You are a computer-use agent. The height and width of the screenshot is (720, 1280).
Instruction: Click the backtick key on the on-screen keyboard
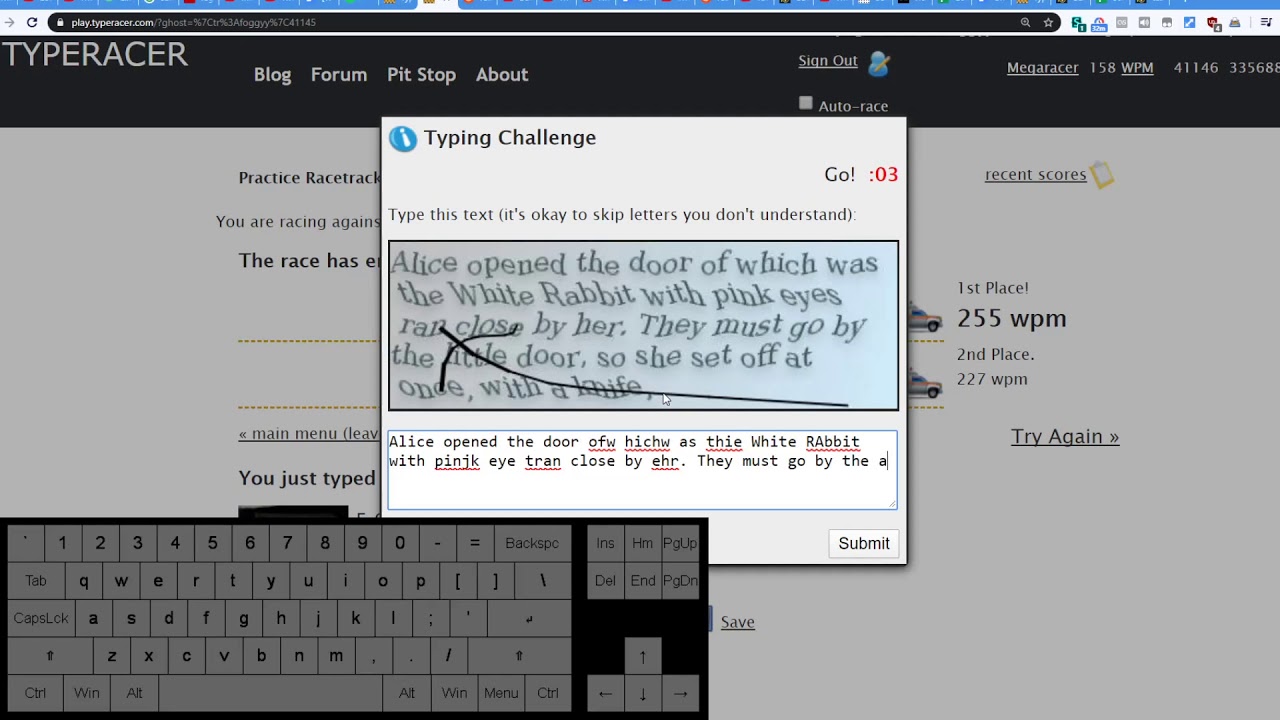coord(25,543)
